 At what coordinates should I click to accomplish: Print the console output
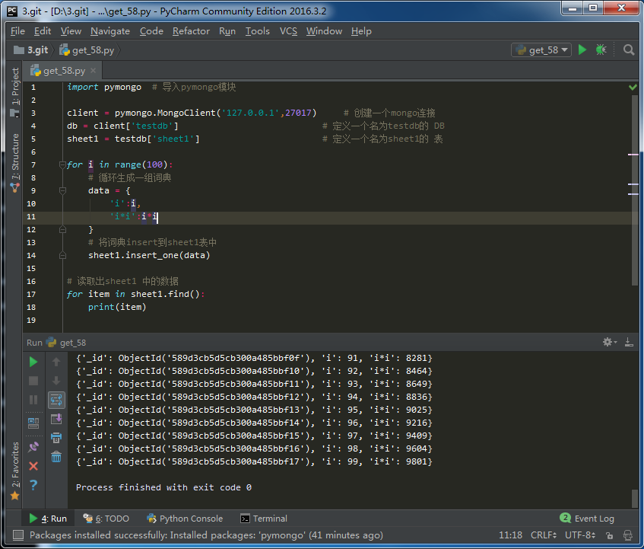pos(56,438)
